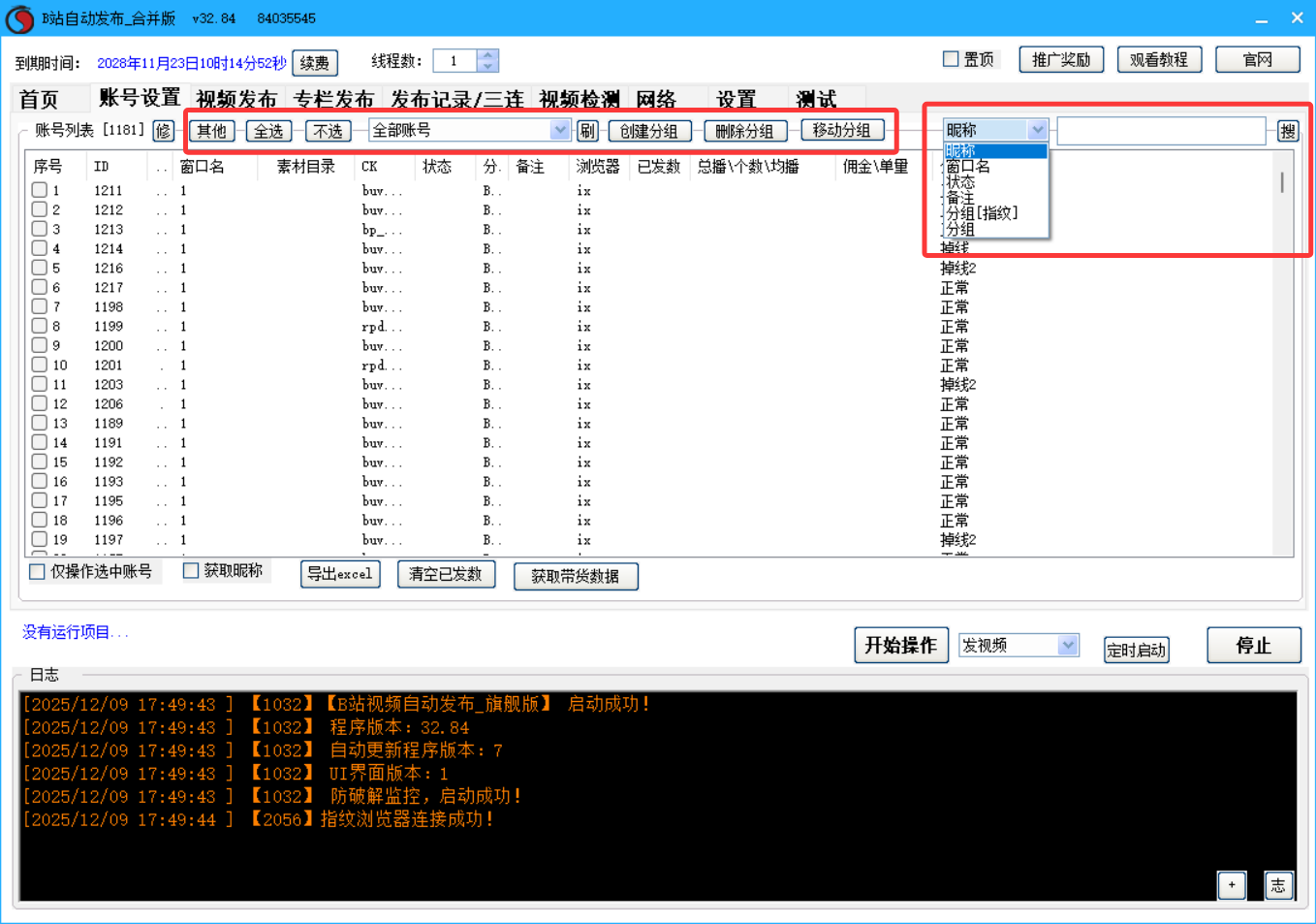This screenshot has height=924, width=1316.
Task: Check the 获取昵称 option
Action: coord(191,571)
